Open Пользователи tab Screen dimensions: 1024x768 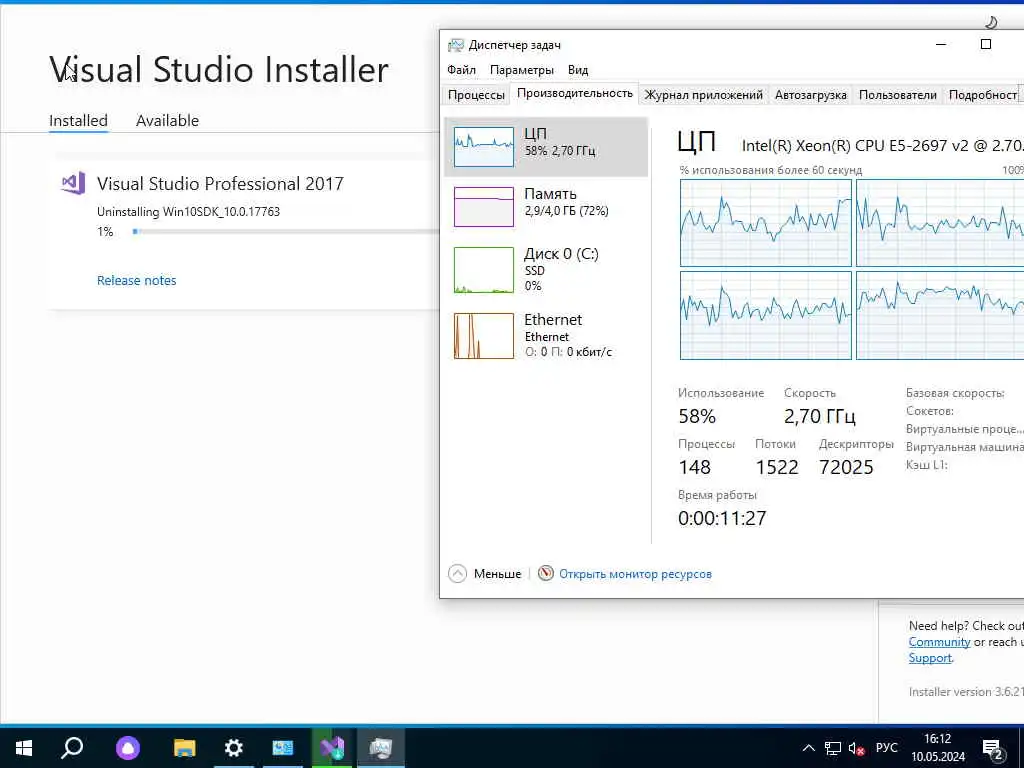coord(897,95)
